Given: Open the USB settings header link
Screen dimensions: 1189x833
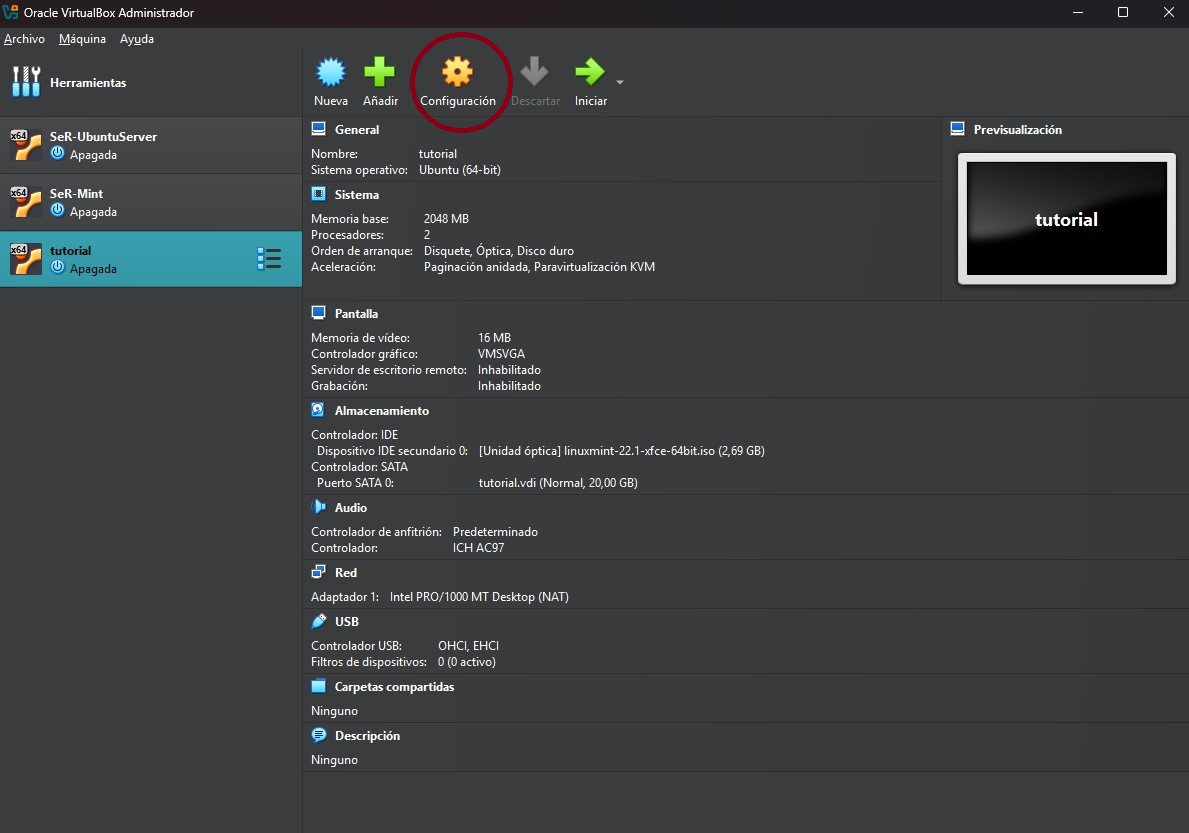Looking at the screenshot, I should (347, 622).
